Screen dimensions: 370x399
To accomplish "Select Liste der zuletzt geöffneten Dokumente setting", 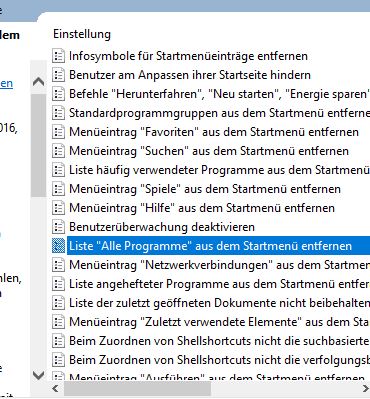I will [x=219, y=303].
